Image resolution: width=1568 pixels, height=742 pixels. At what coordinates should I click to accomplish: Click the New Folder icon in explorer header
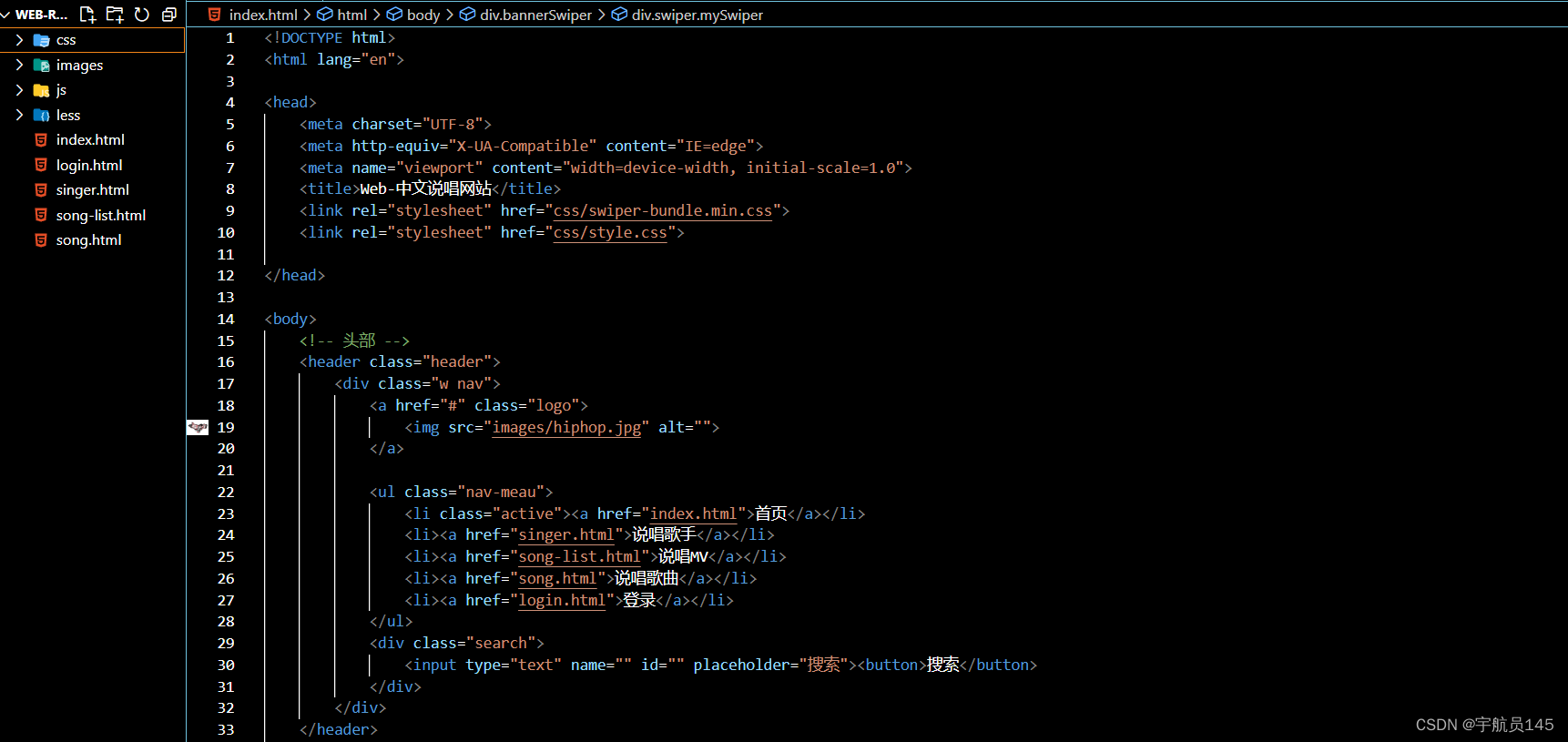(x=115, y=15)
